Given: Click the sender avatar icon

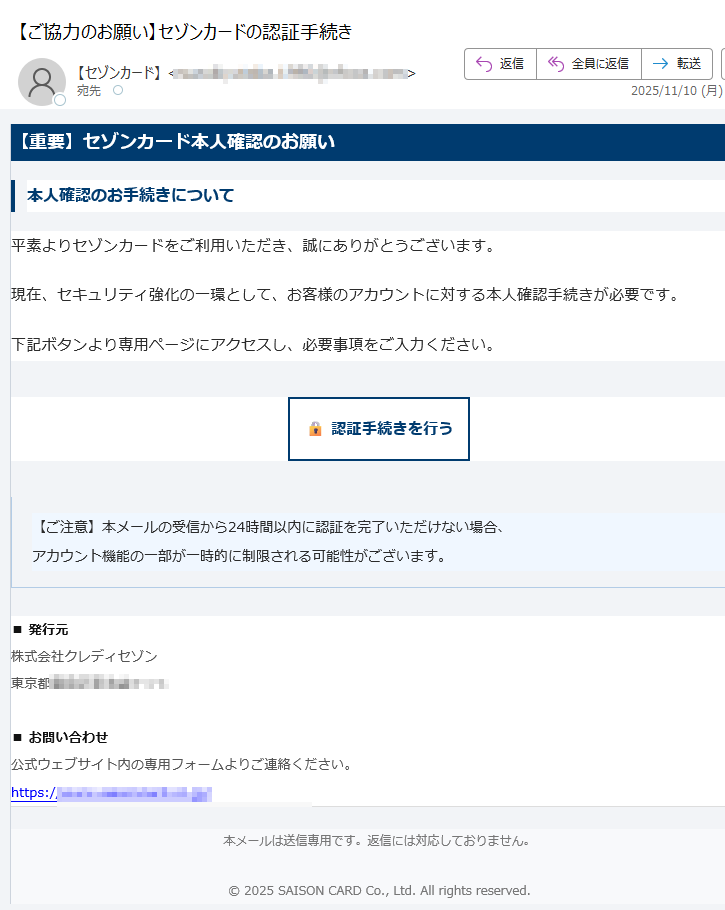Looking at the screenshot, I should 42,82.
